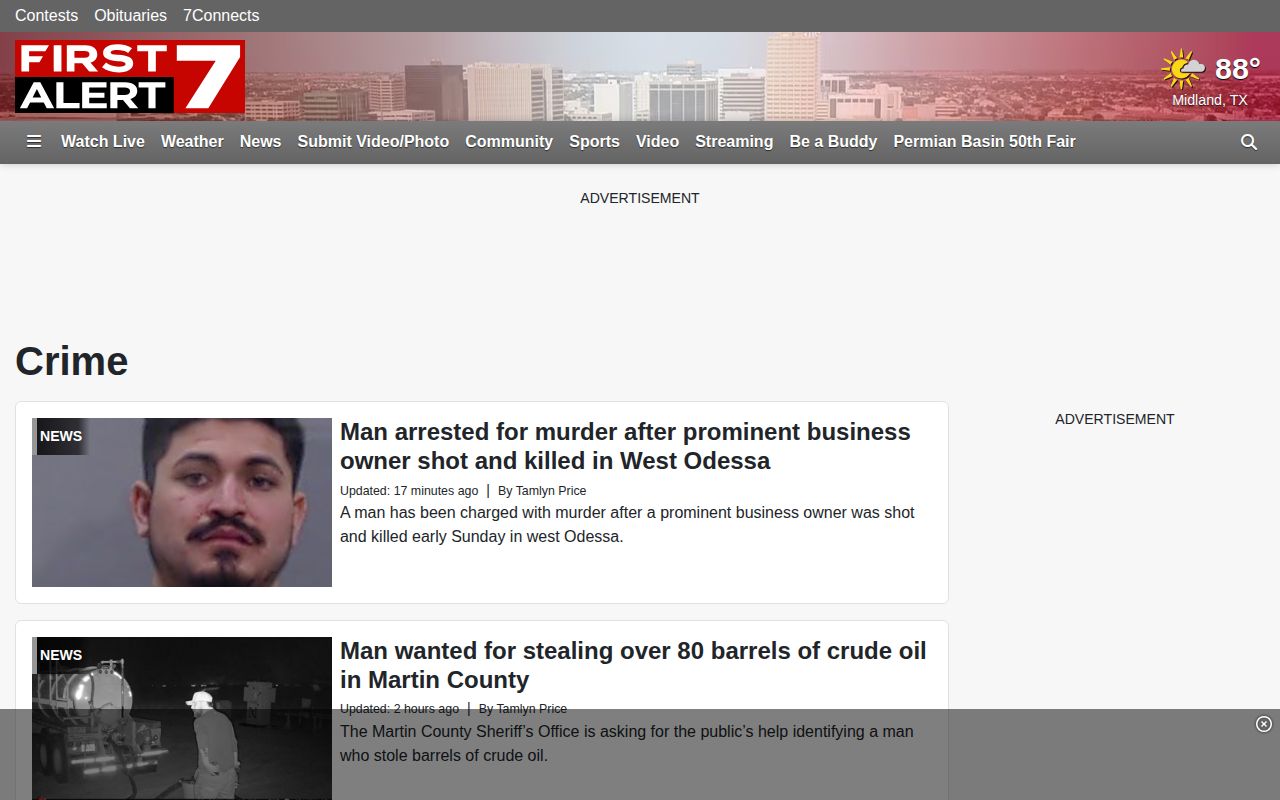Screen dimensions: 1280x800
Task: Go to the News section
Action: [260, 142]
